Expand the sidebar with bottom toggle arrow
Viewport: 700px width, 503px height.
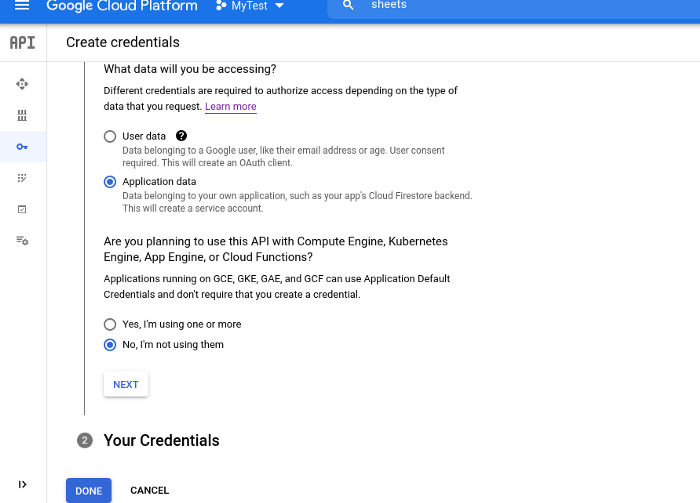click(22, 484)
